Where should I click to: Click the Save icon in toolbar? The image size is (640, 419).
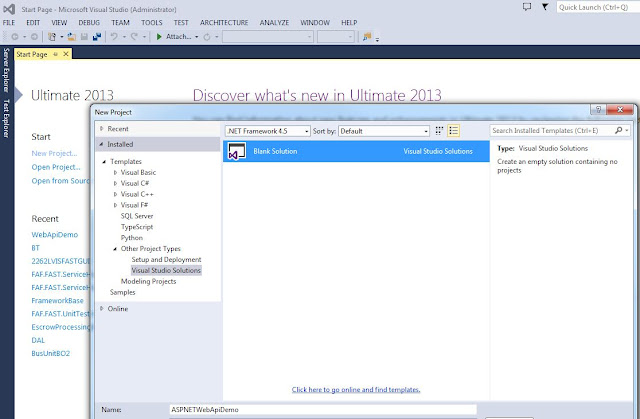(84, 37)
